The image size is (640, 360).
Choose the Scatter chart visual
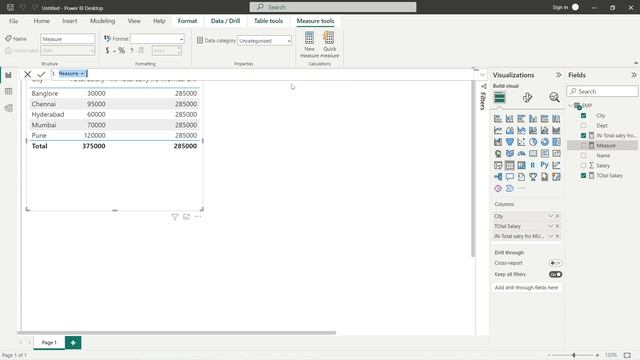pyautogui.click(x=521, y=142)
